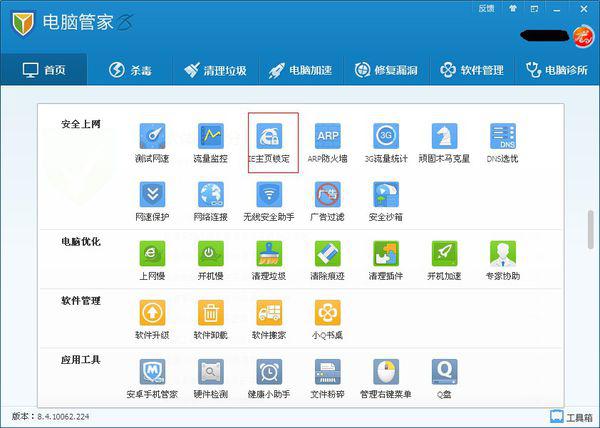Open the 修复漏洞 vulnerability fix tab
This screenshot has width=600, height=428.
pyautogui.click(x=386, y=70)
